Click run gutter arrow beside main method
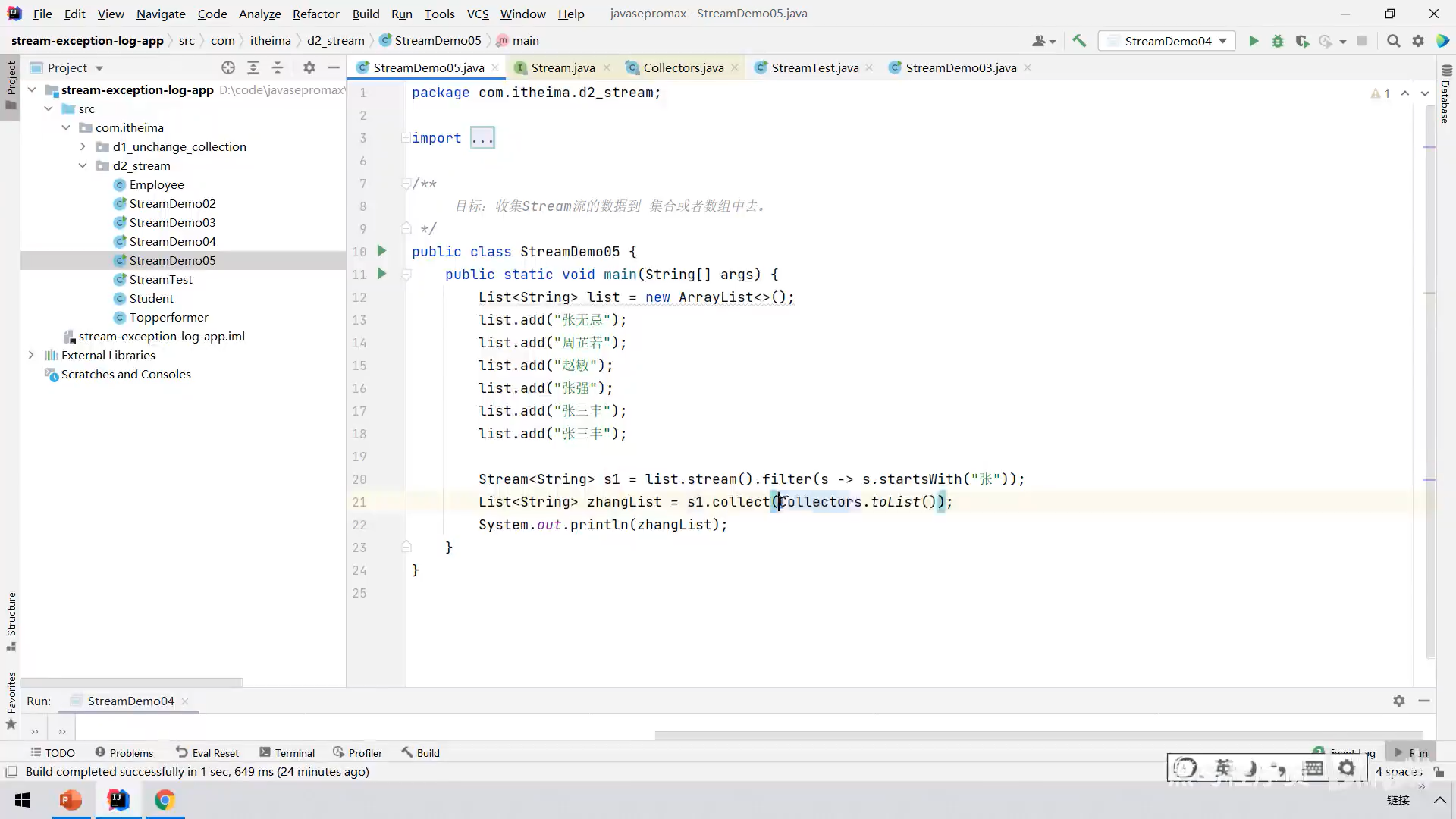 click(x=382, y=274)
